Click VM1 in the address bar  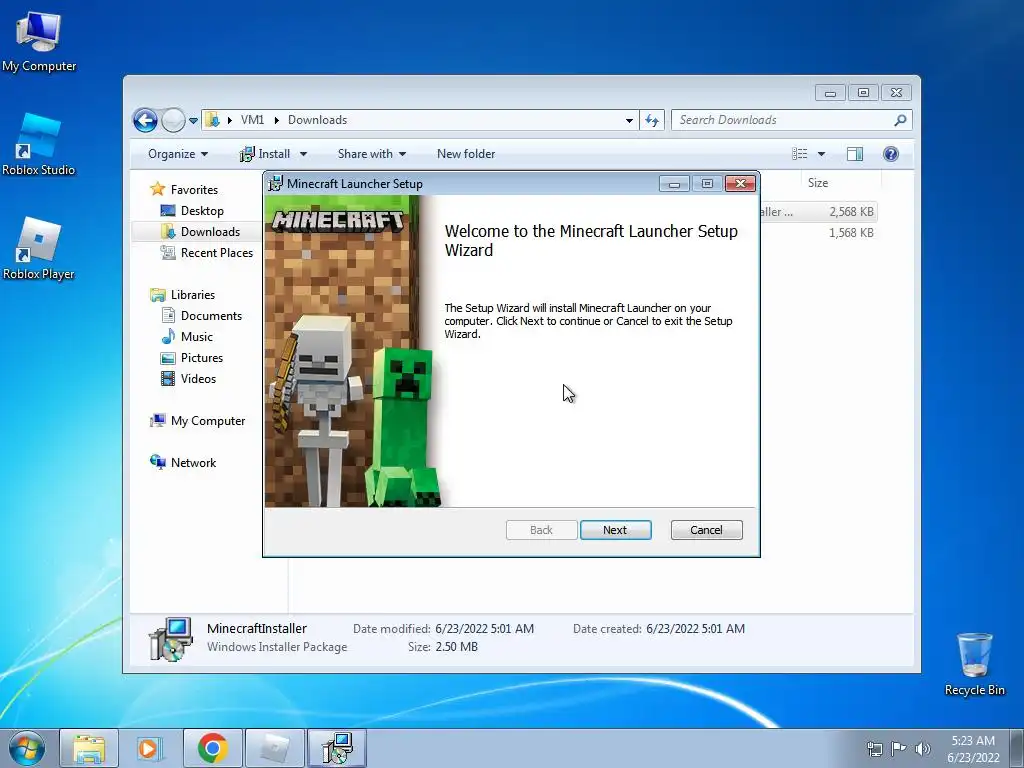pyautogui.click(x=252, y=120)
